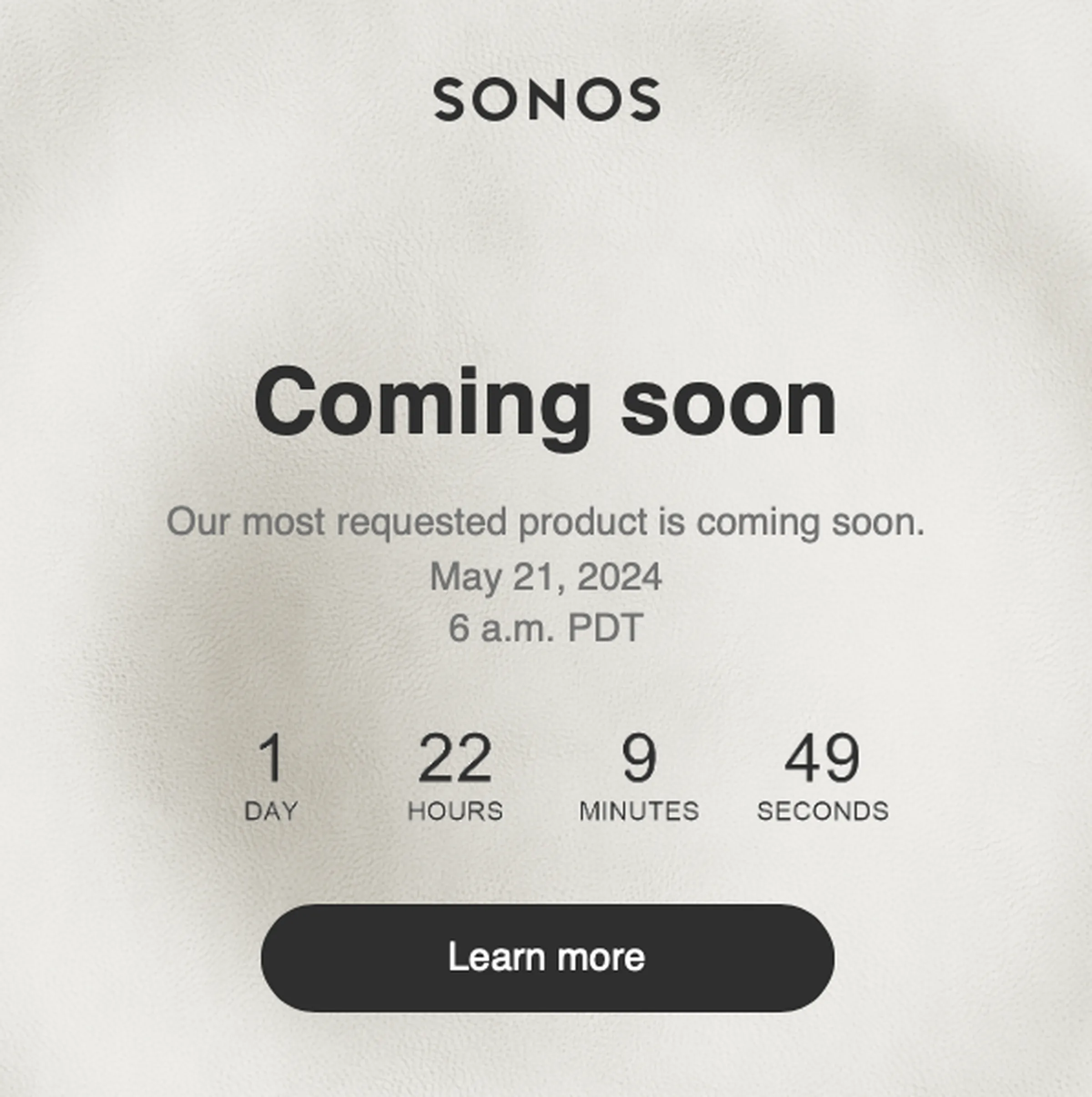Click the MINUTES label in countdown
The width and height of the screenshot is (1092, 1097).
click(639, 811)
